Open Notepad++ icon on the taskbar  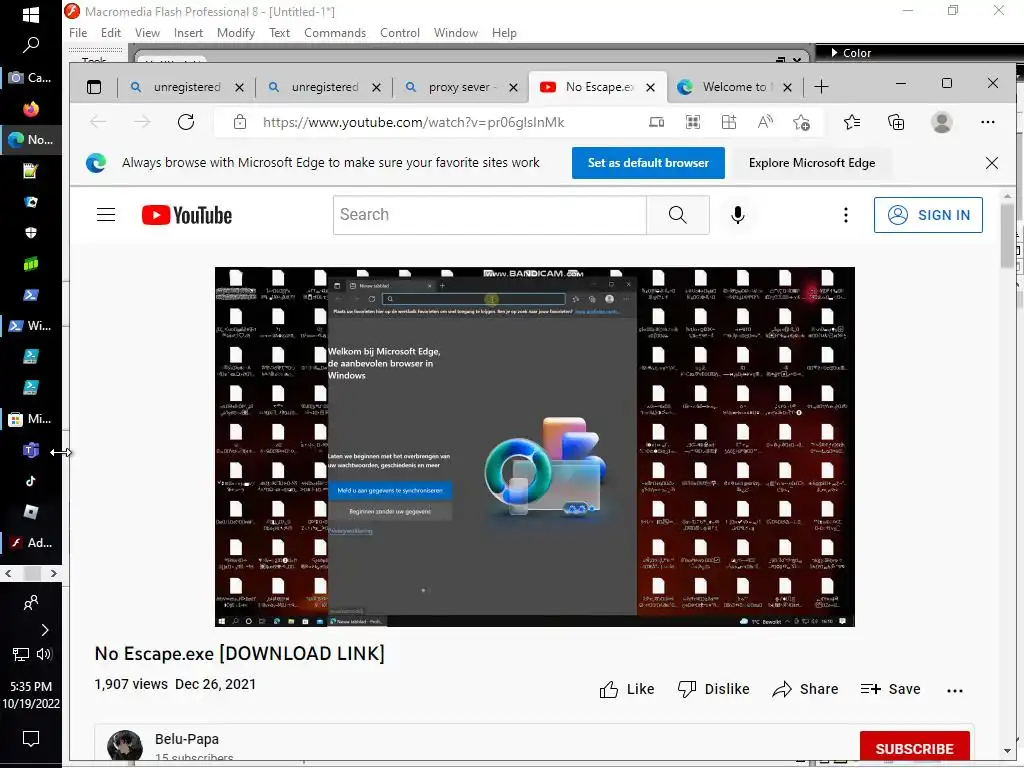pos(31,170)
